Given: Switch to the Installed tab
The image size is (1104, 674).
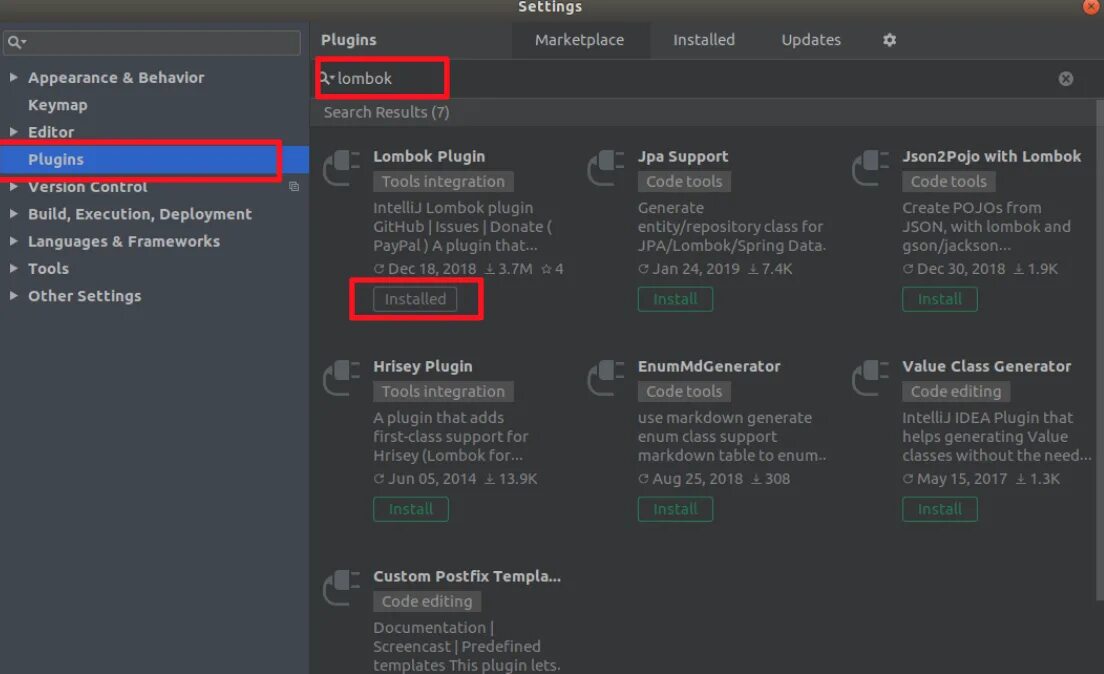Looking at the screenshot, I should (x=703, y=40).
